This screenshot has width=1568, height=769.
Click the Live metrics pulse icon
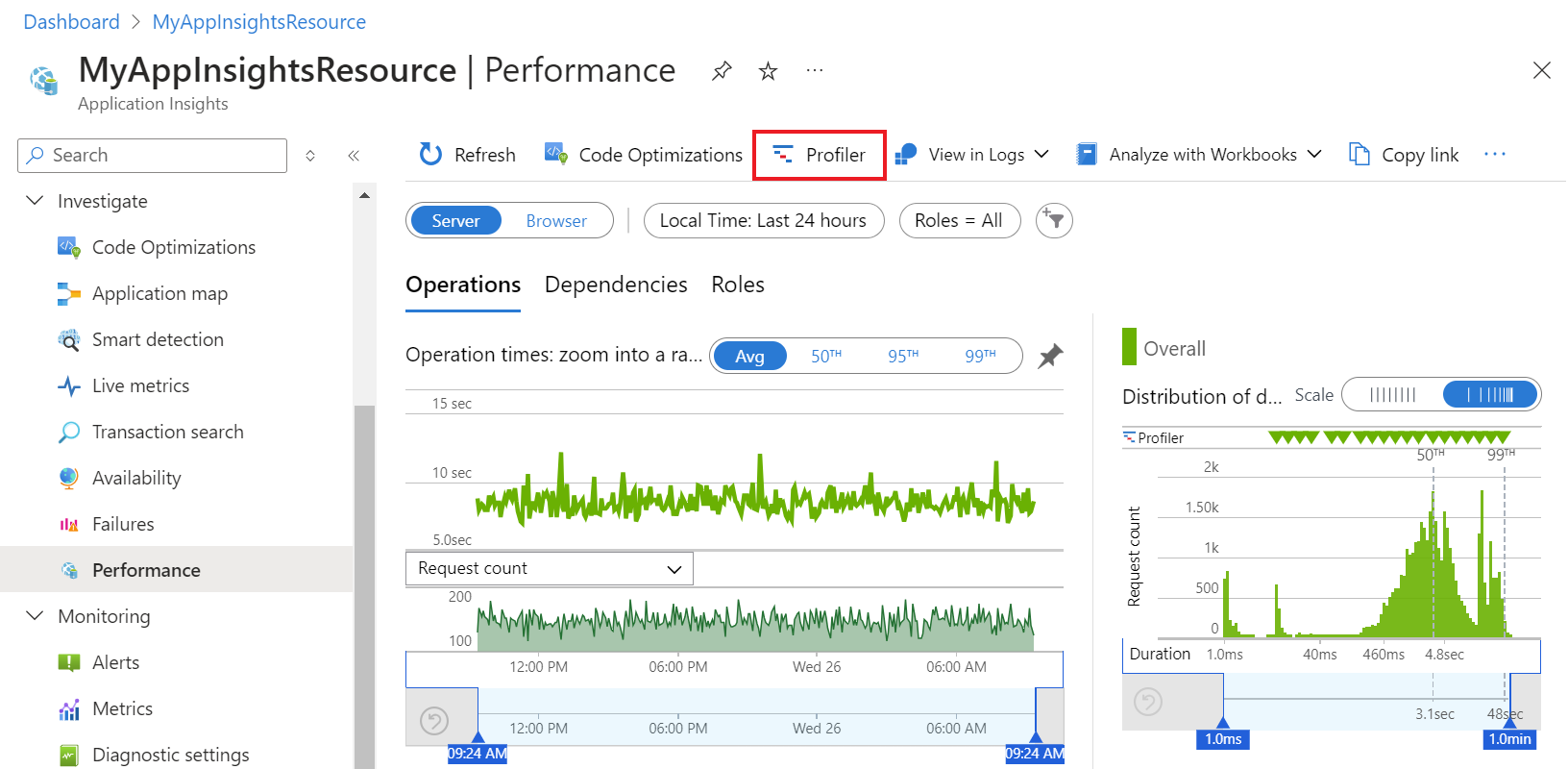point(69,385)
